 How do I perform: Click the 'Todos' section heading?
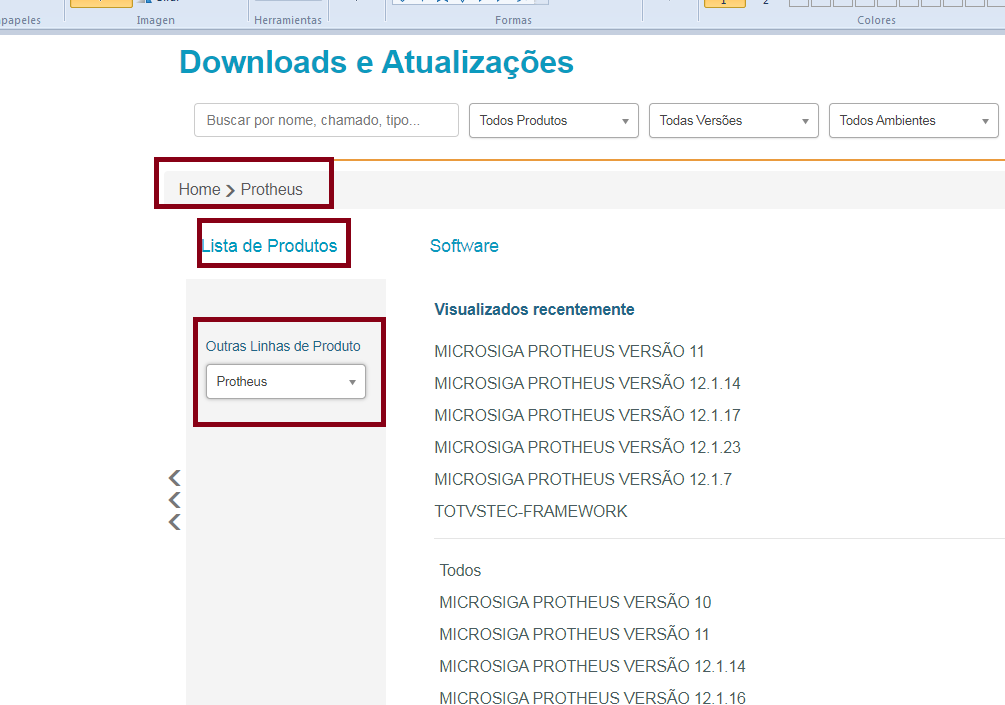(x=460, y=570)
